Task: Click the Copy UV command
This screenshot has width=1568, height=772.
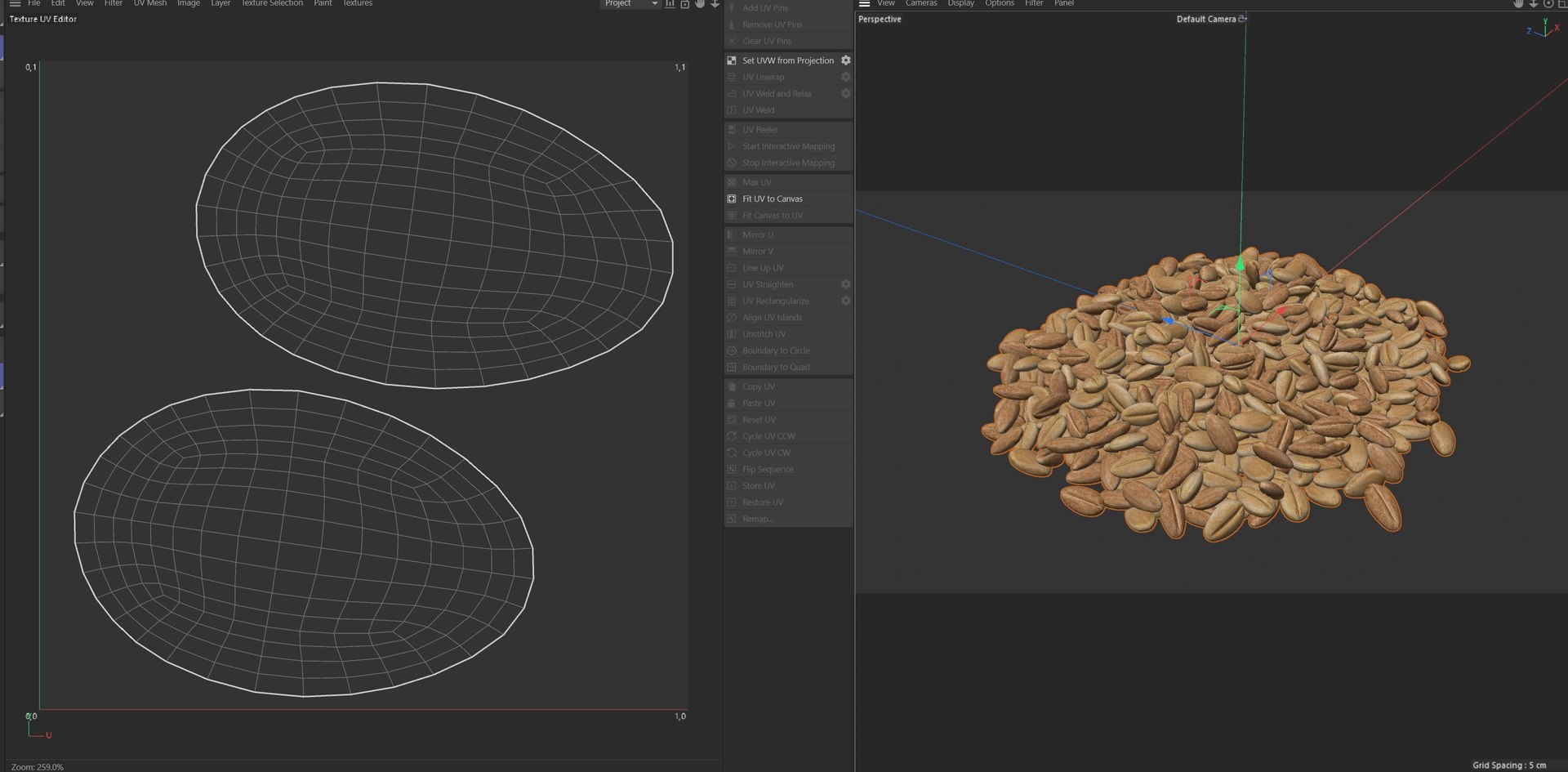Action: [x=789, y=386]
